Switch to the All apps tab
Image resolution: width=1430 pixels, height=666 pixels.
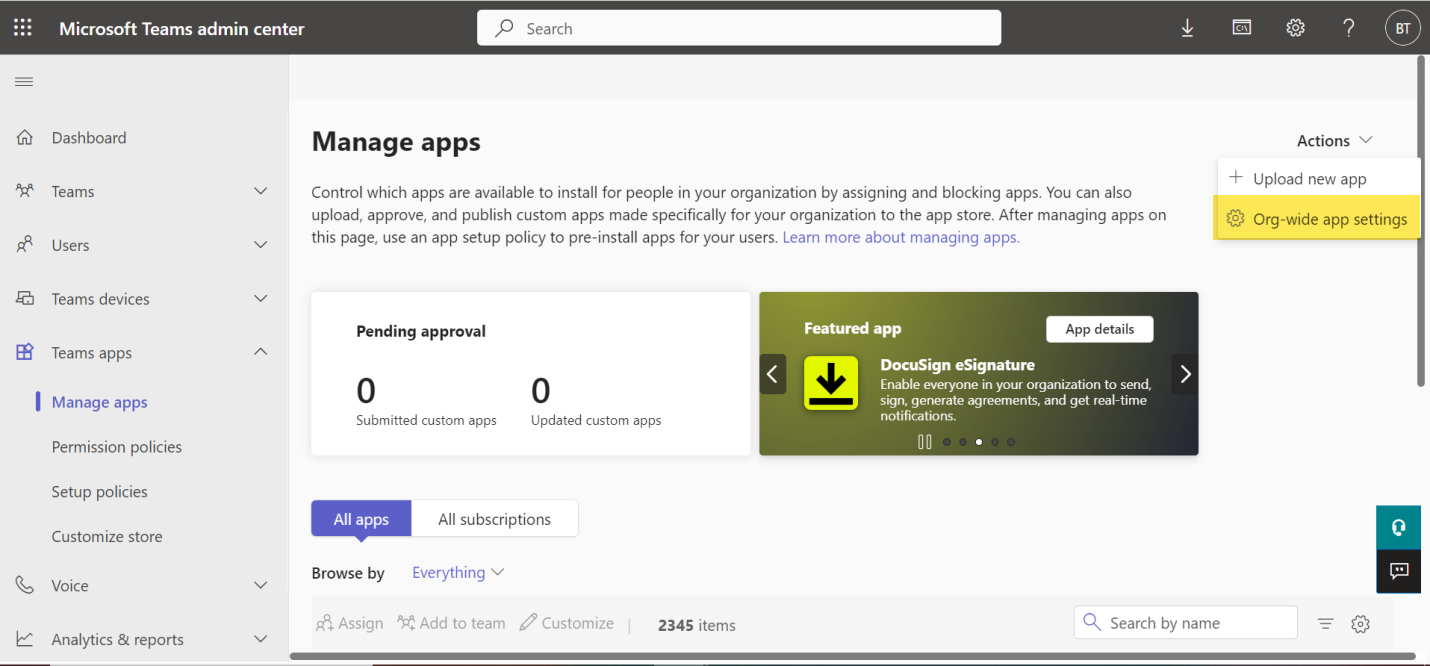(361, 519)
